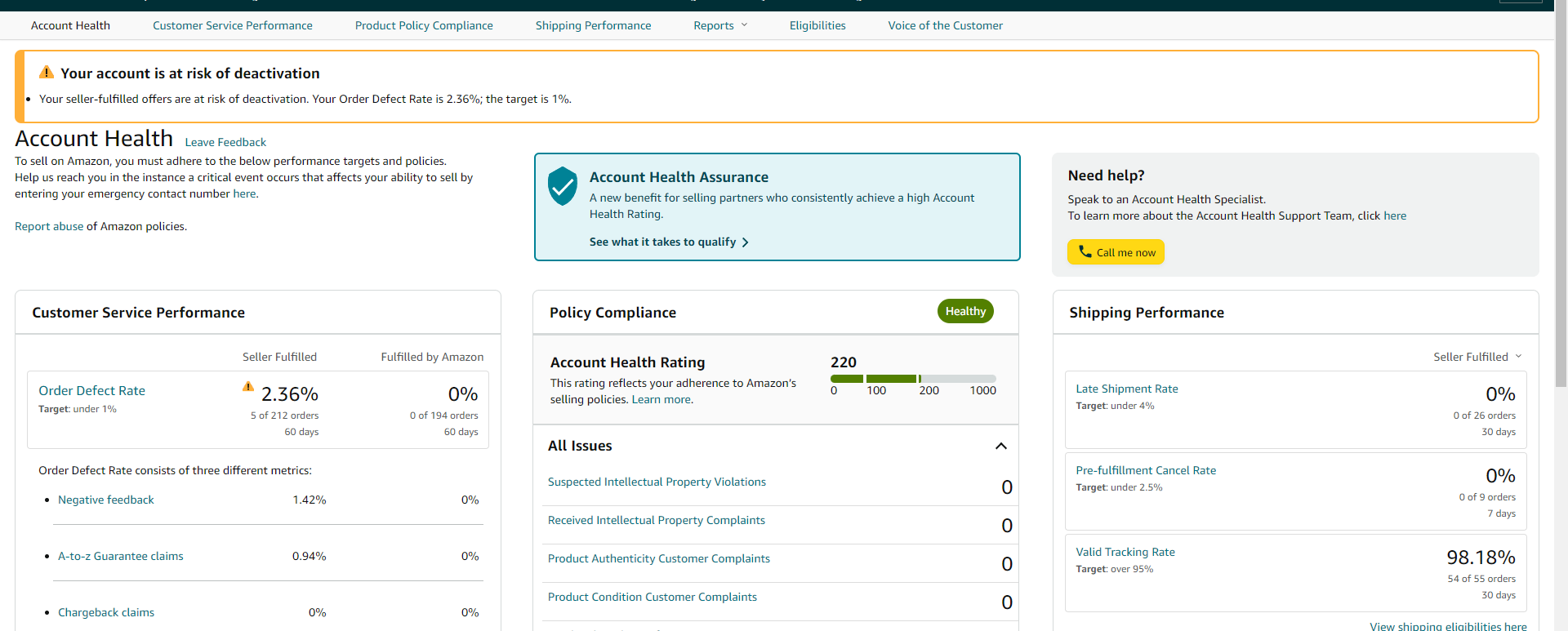Click the 'Target: over 95%' text
1568x631 pixels.
click(1115, 569)
